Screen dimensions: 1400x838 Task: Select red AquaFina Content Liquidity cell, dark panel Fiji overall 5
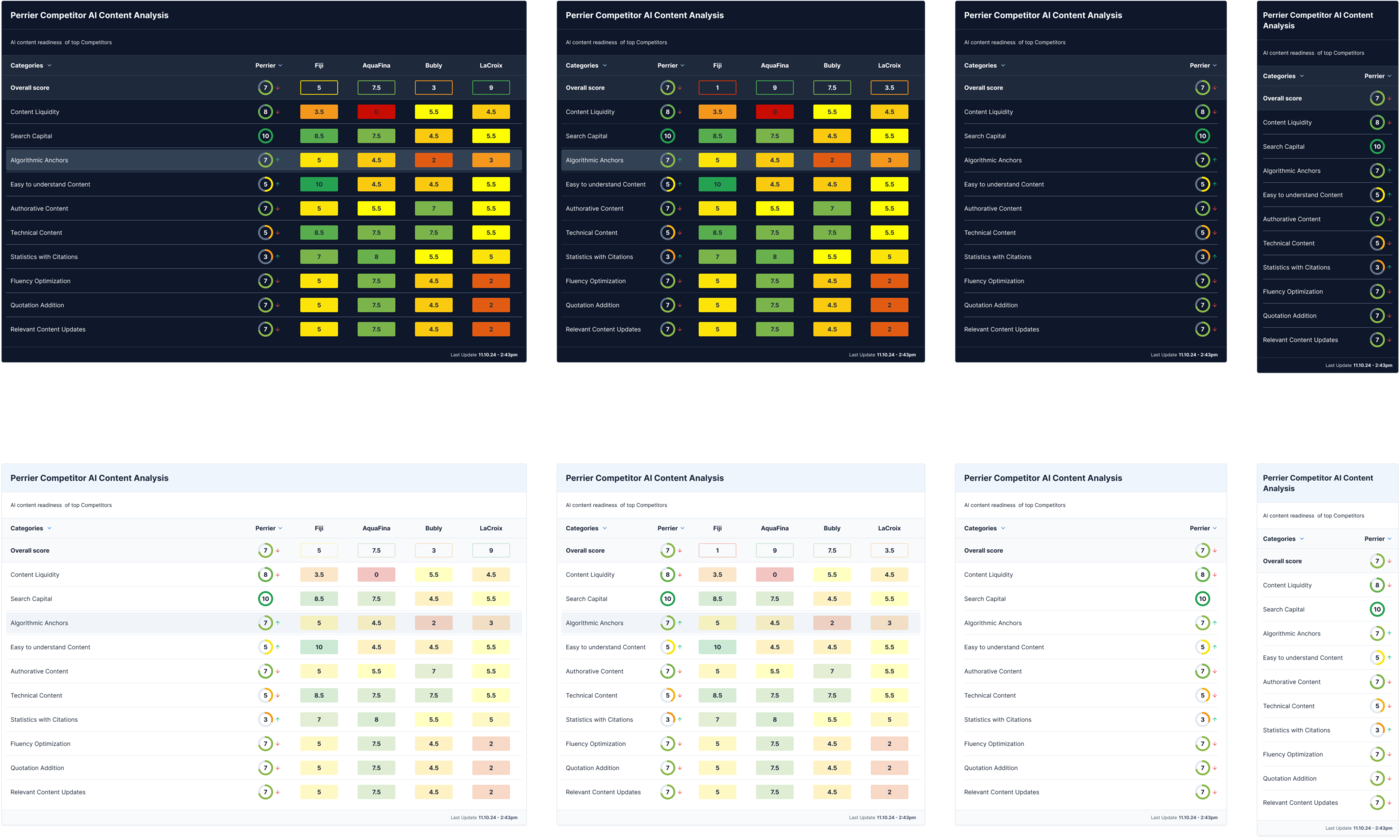(x=376, y=112)
